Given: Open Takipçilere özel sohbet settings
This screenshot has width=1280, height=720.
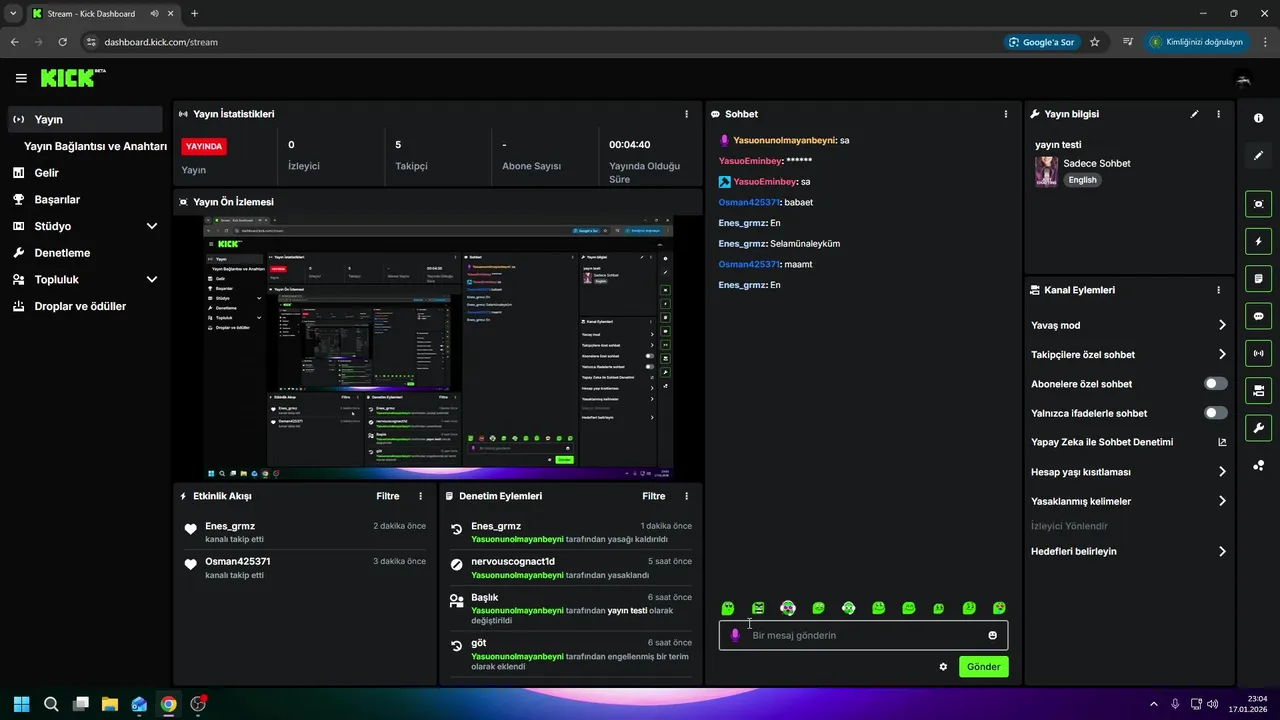Looking at the screenshot, I should point(1129,354).
